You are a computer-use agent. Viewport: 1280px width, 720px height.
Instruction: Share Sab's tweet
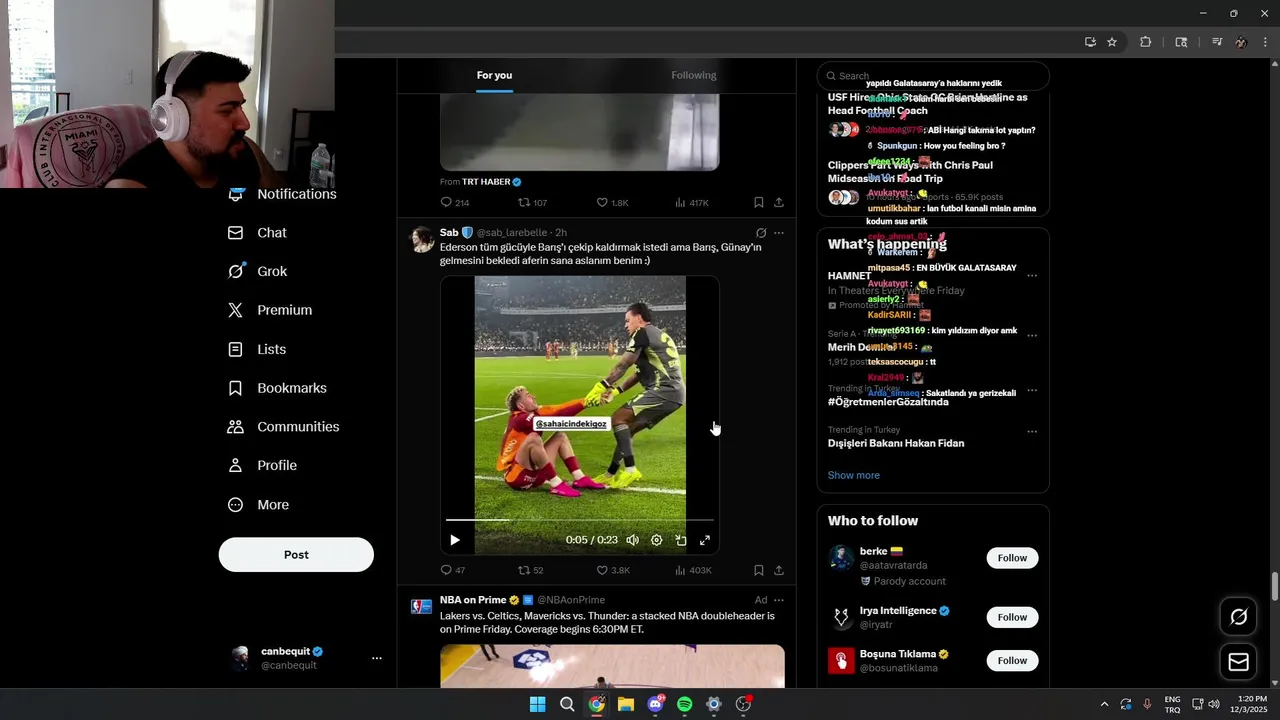[779, 570]
